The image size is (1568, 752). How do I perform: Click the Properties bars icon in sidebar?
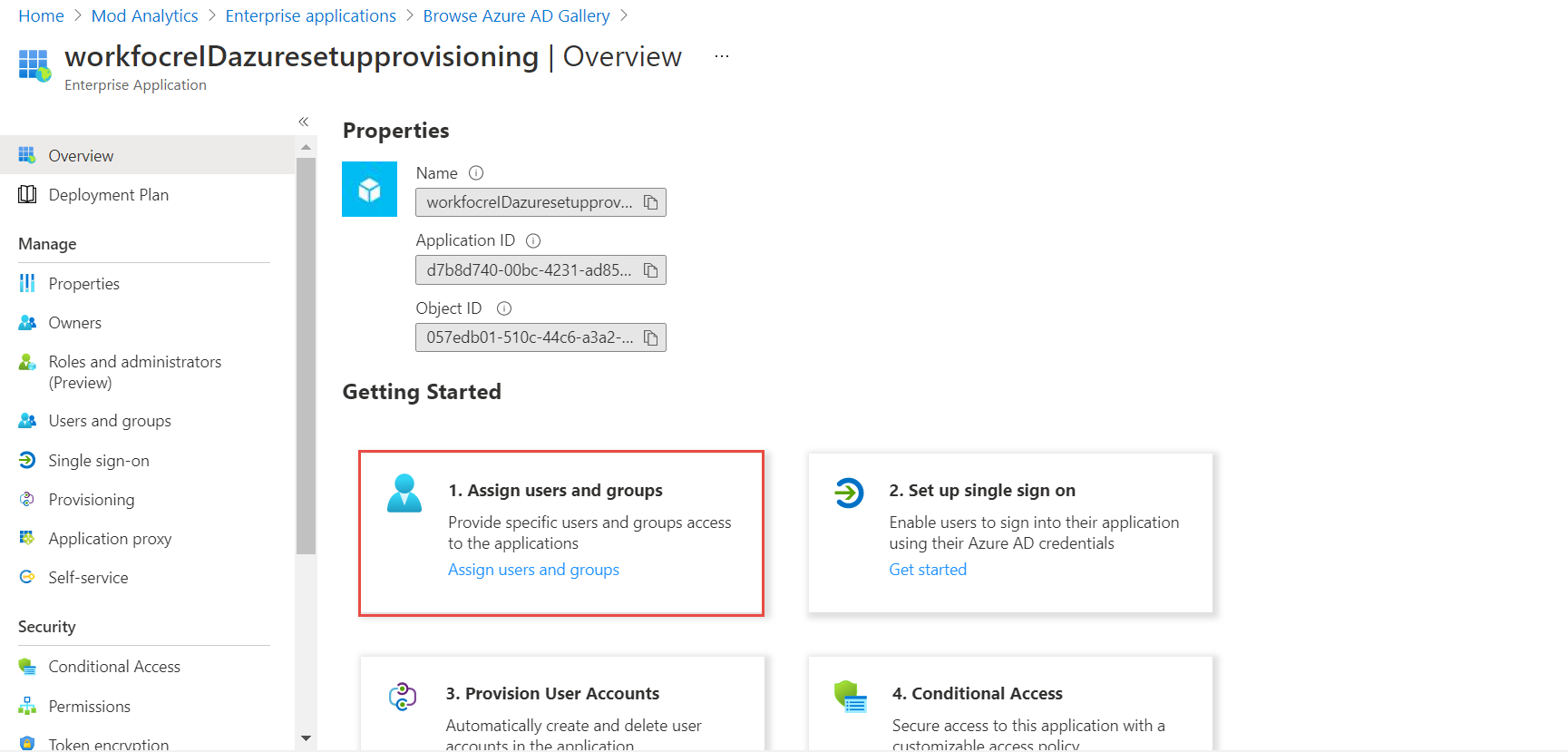click(x=27, y=283)
